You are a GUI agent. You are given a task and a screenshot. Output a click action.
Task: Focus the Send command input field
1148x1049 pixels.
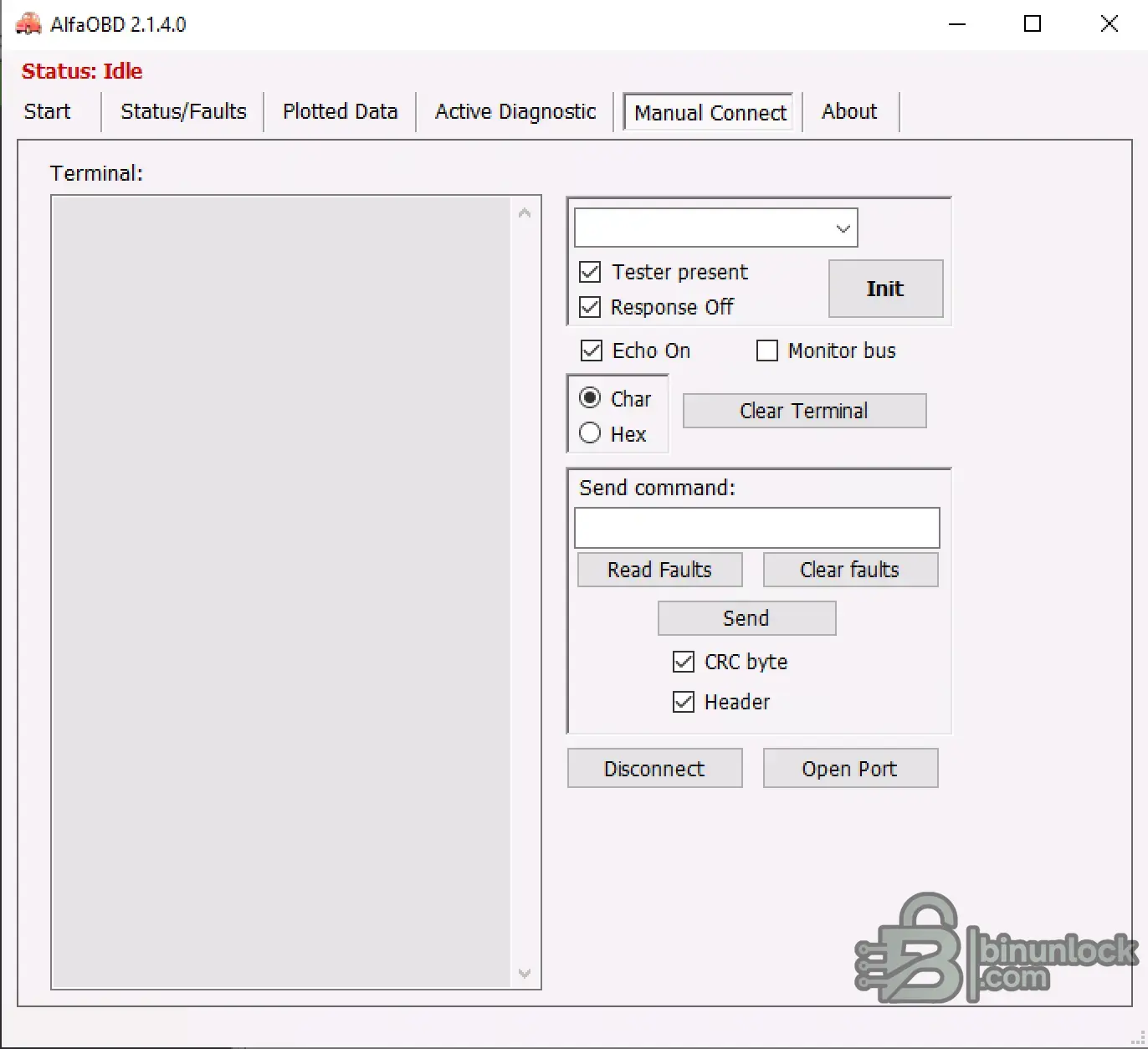click(x=756, y=528)
